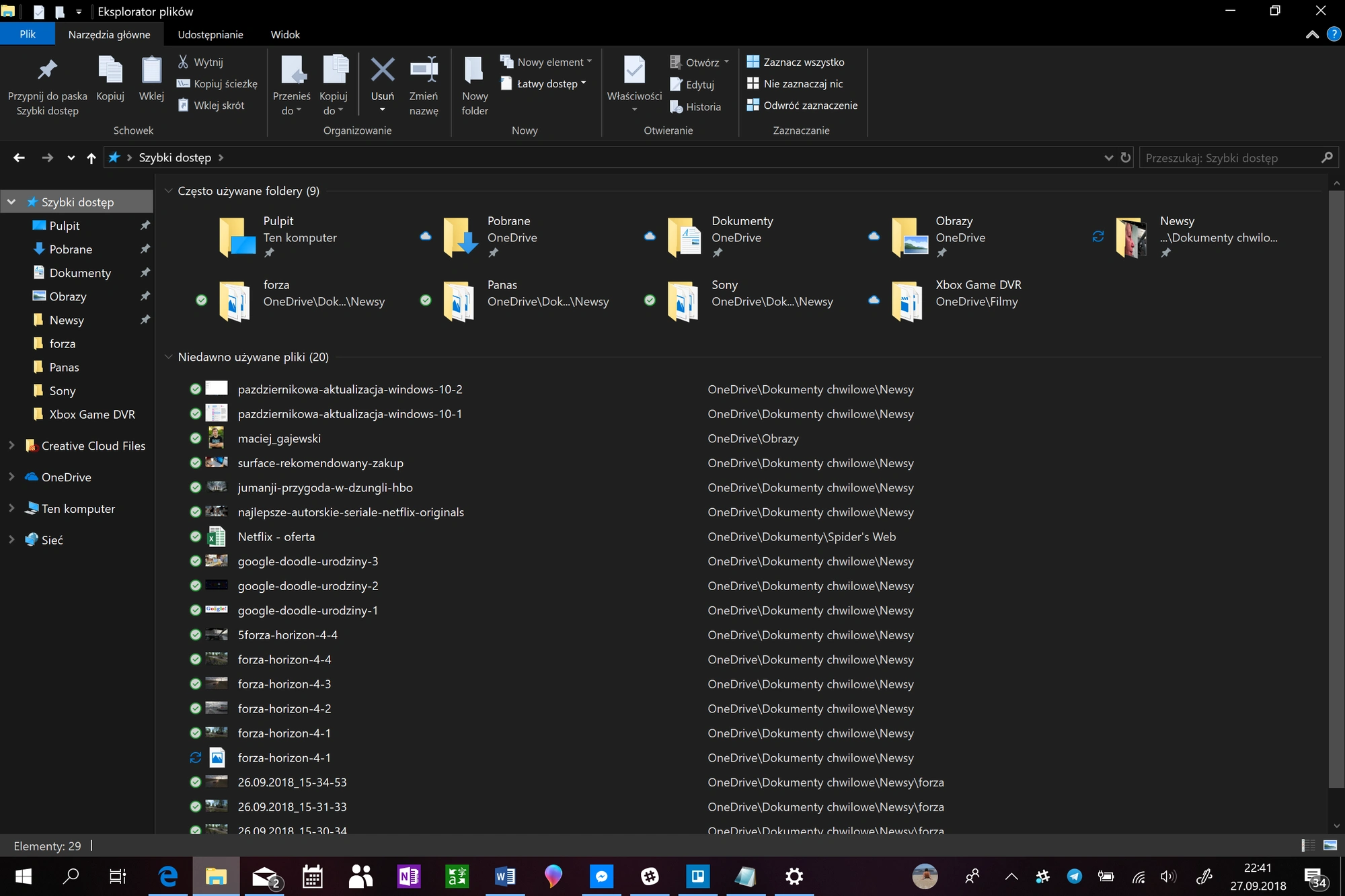The image size is (1345, 896).
Task: Open the Plik menu tab
Action: [28, 34]
